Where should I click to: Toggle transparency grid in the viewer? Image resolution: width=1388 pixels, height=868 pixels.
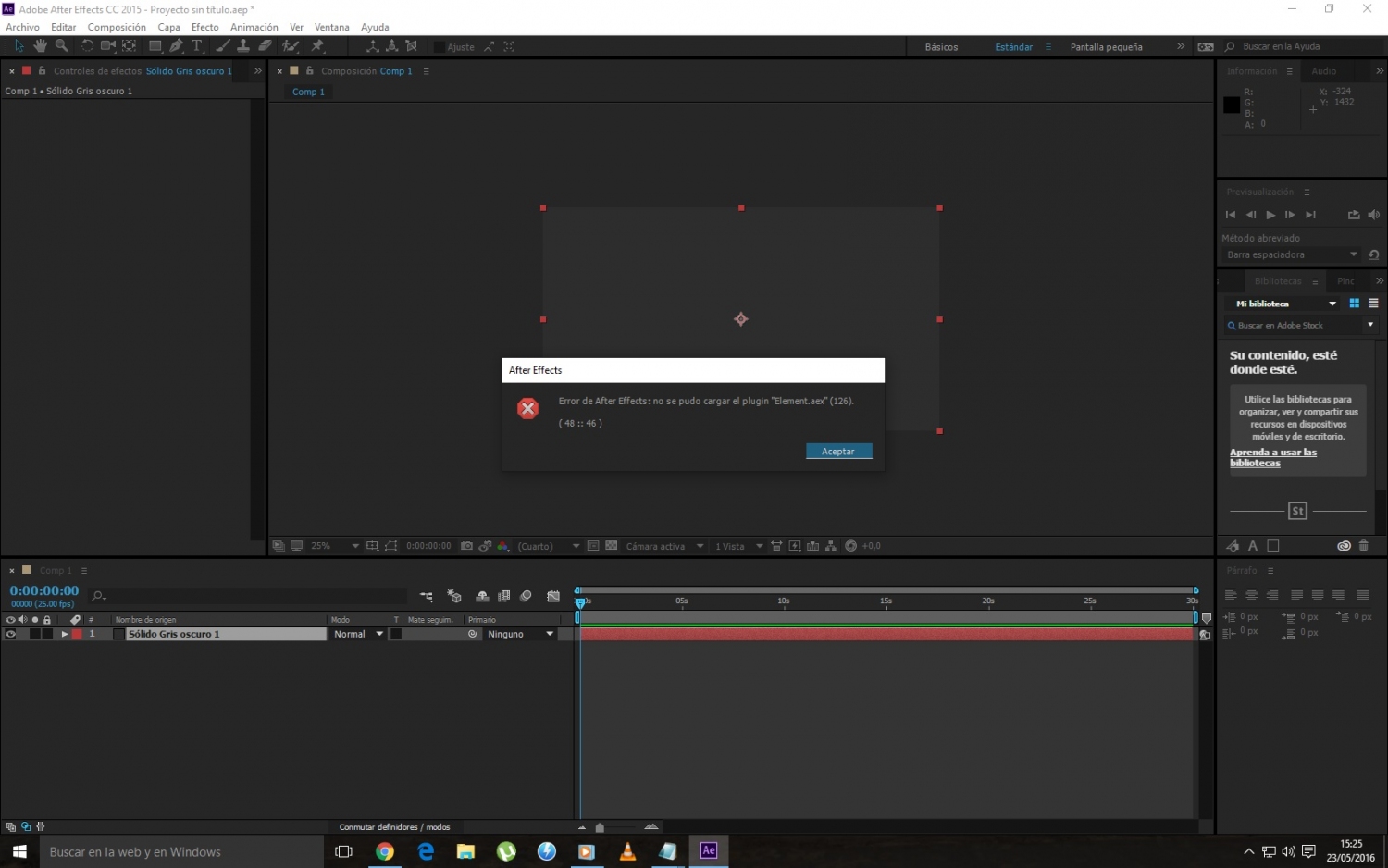tap(611, 546)
